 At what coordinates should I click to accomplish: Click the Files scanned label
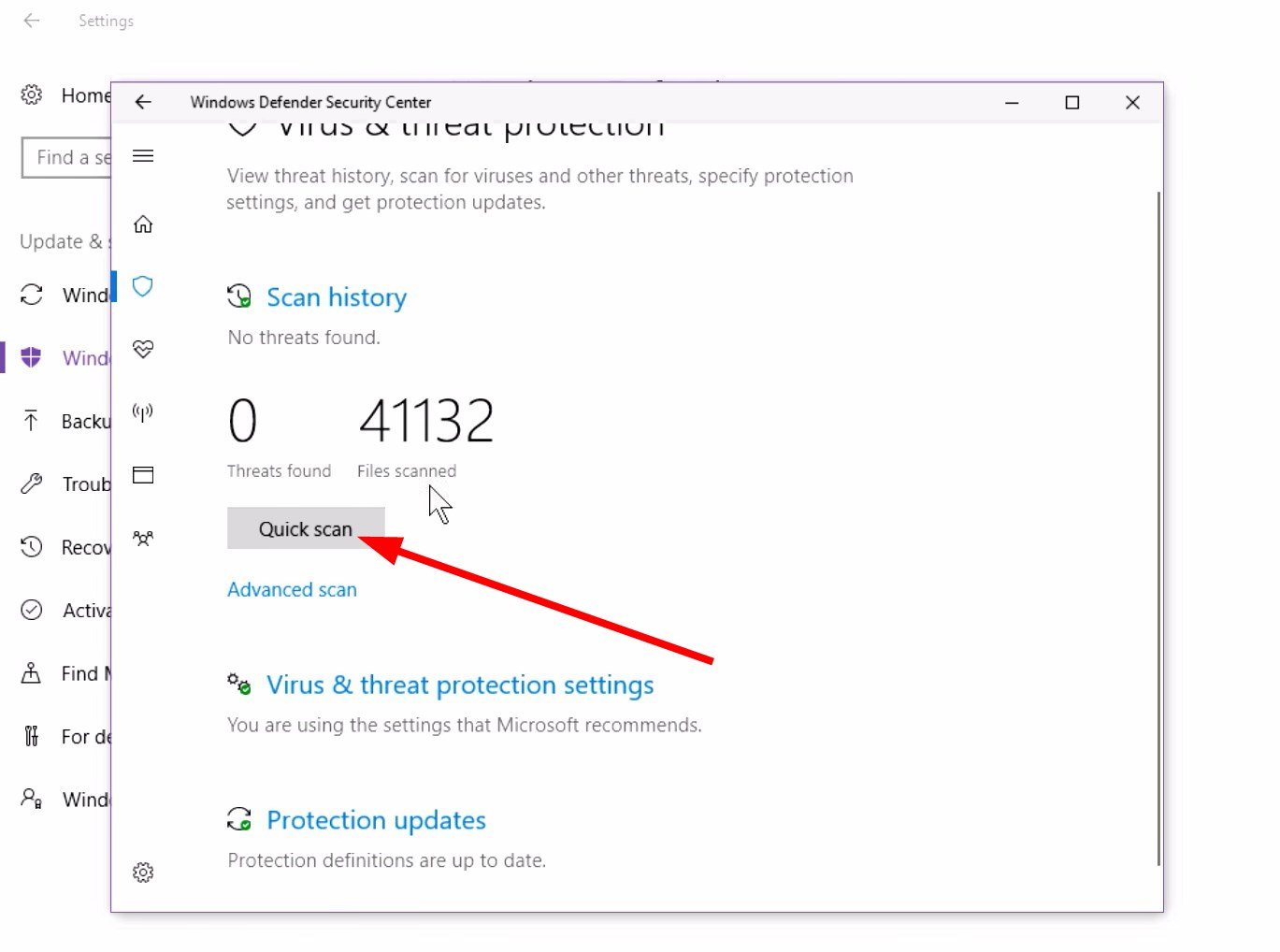[407, 471]
